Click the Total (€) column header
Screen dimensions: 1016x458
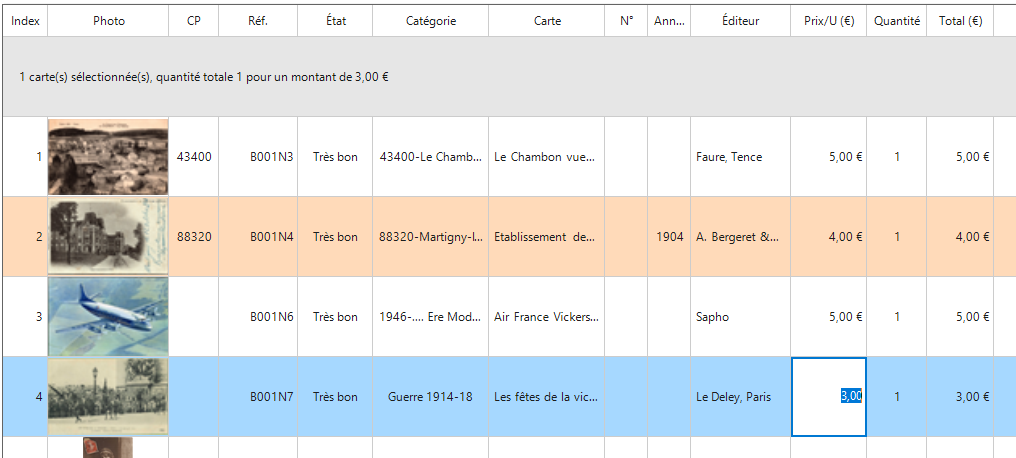960,21
